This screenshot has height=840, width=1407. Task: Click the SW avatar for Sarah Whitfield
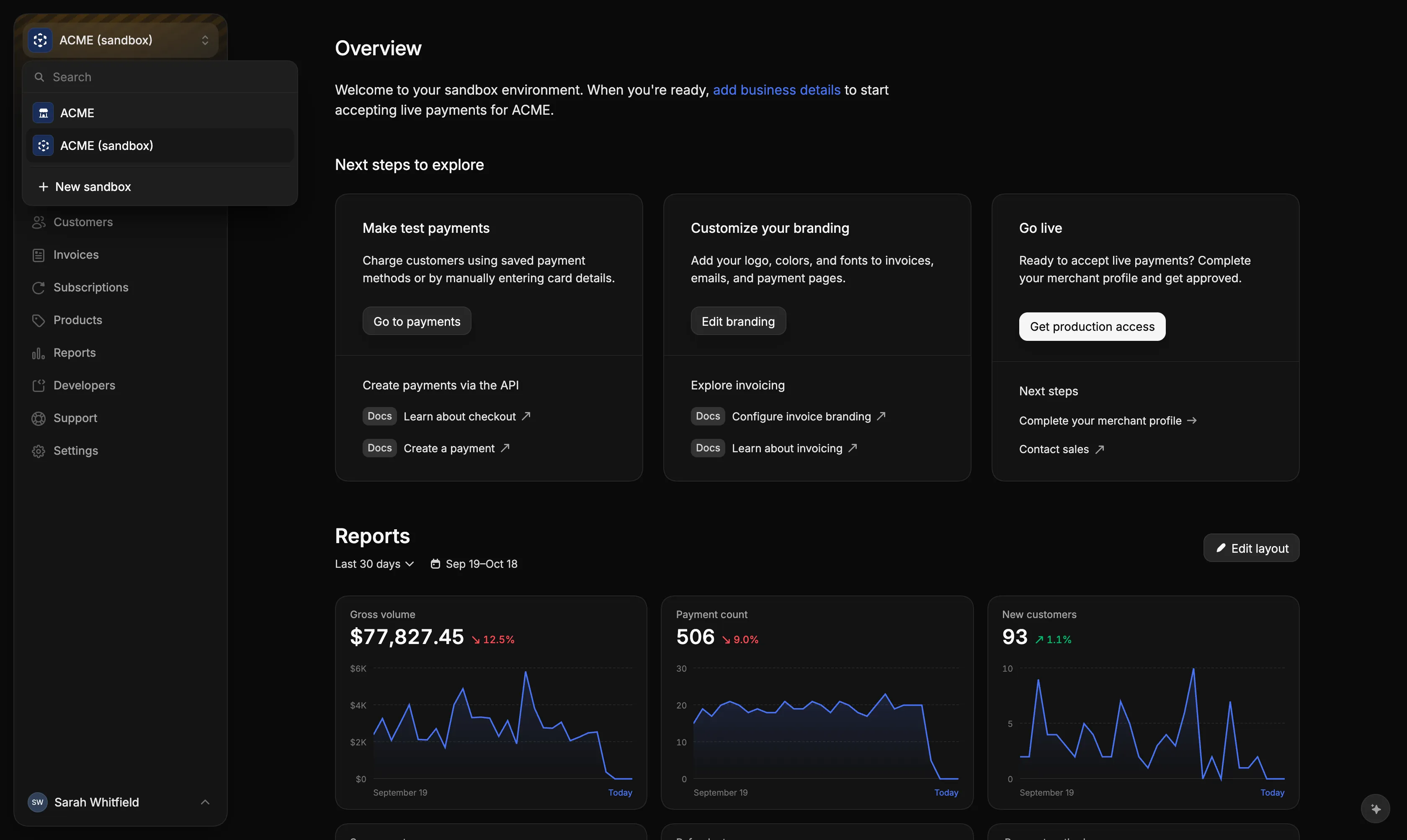pos(37,802)
